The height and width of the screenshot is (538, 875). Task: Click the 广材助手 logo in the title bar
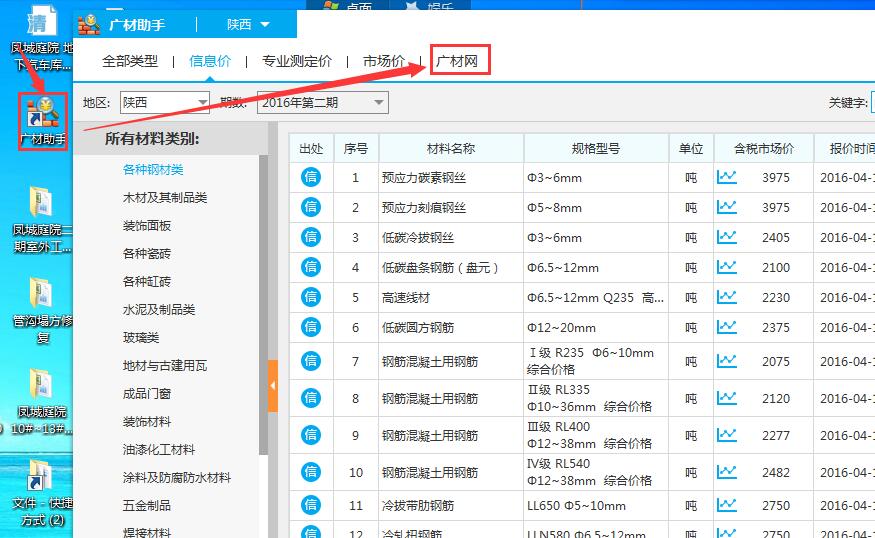coord(89,25)
